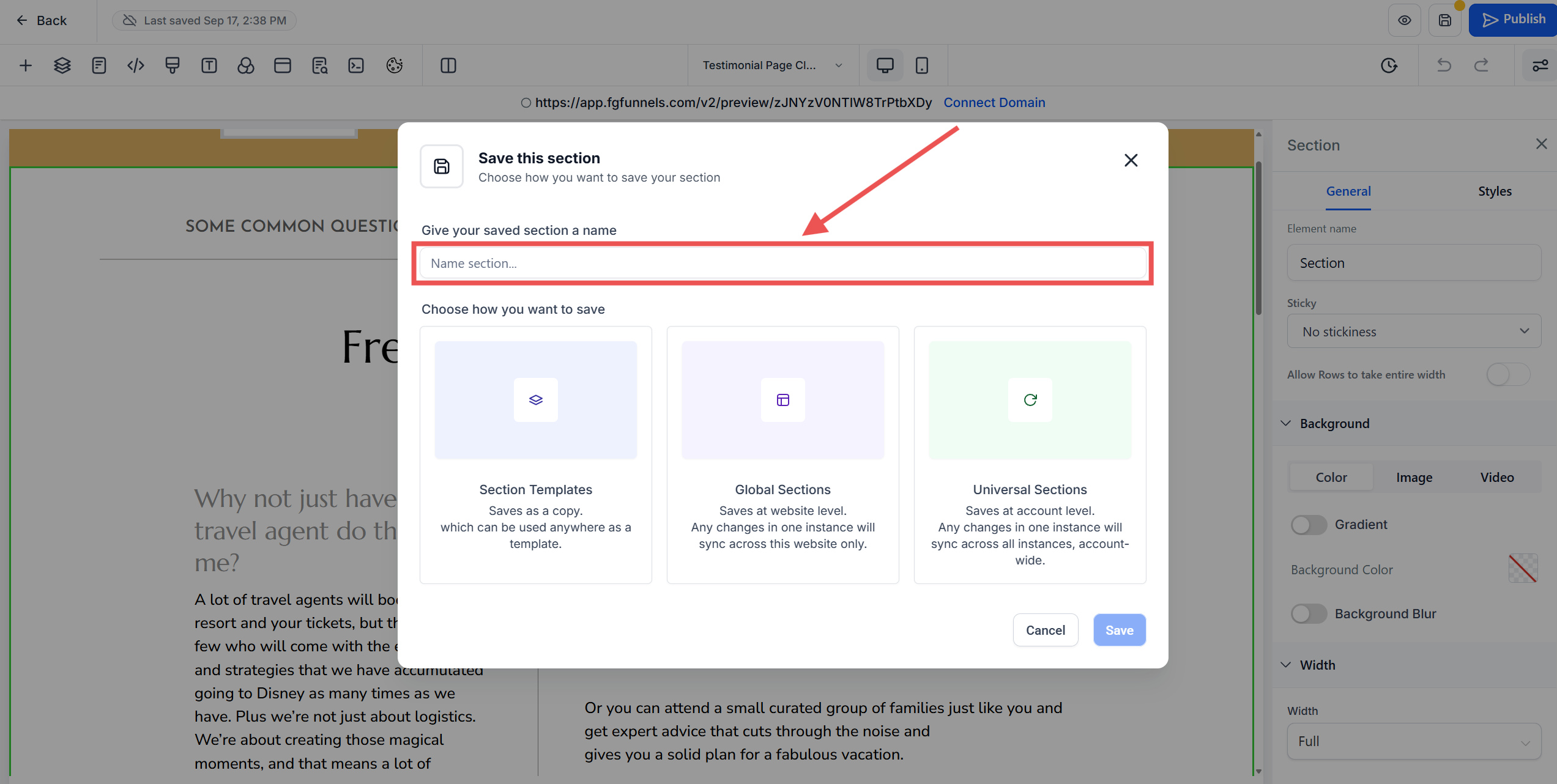Open the Sticky No stickiness dropdown

[x=1413, y=331]
